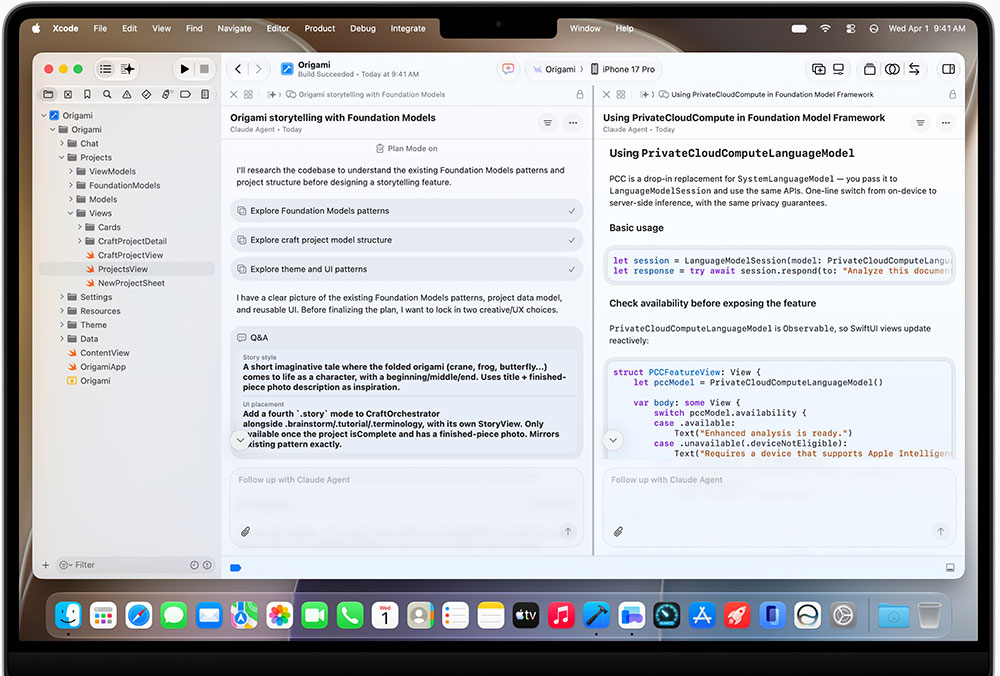Open the Breakpoint navigator
Image resolution: width=1000 pixels, height=676 pixels.
click(x=186, y=94)
